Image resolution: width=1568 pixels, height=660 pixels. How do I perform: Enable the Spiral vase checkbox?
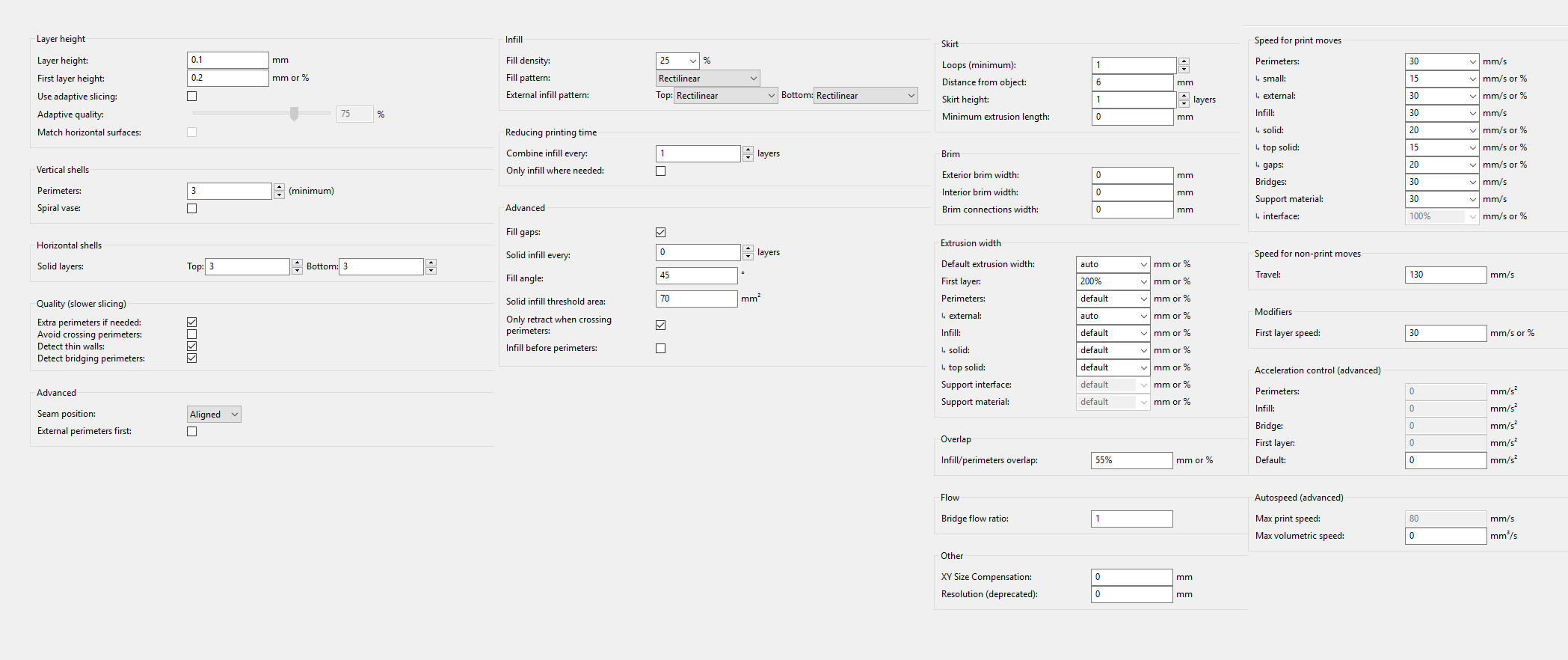pos(191,209)
